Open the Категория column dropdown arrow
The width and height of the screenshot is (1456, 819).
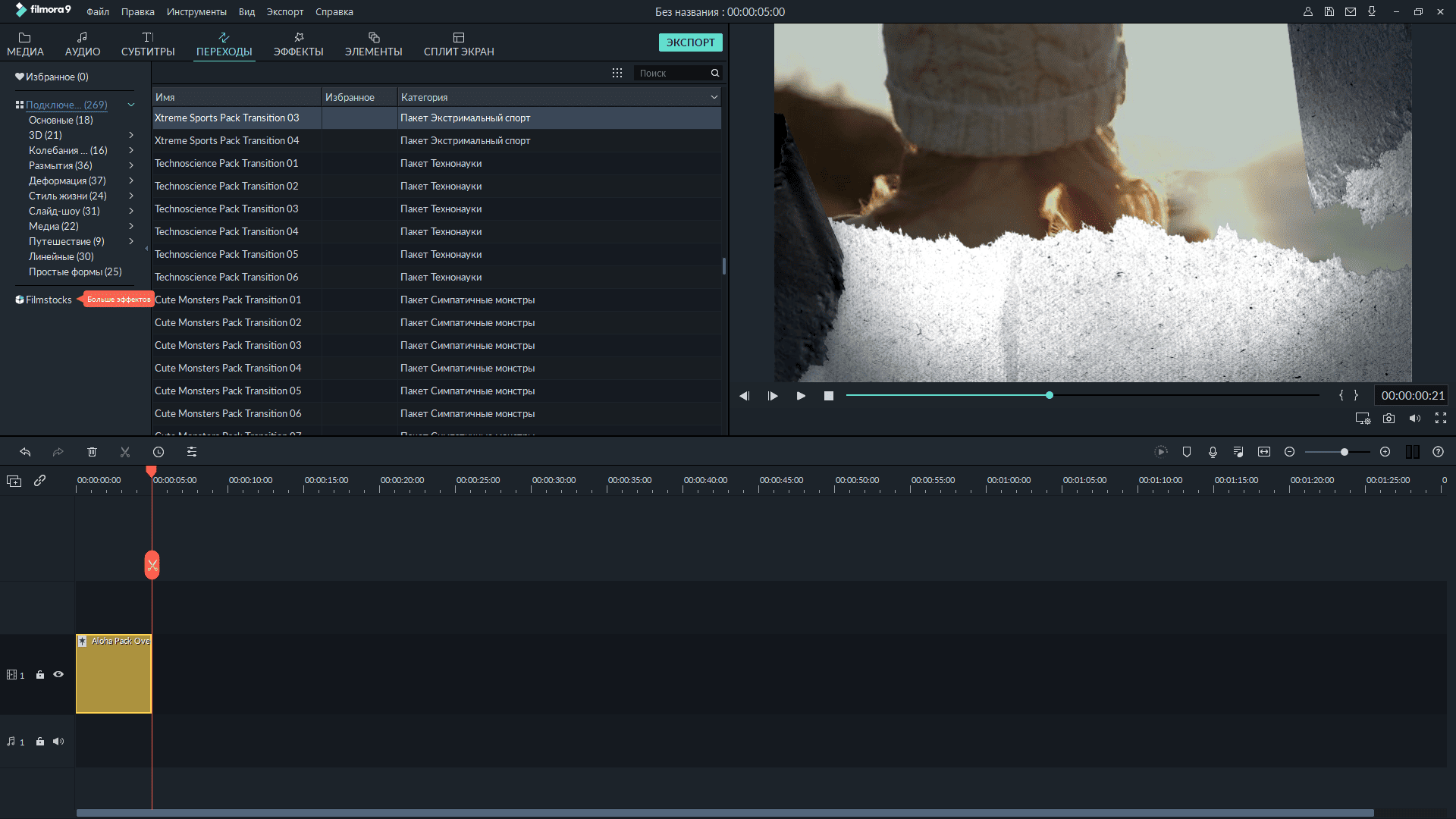click(714, 97)
